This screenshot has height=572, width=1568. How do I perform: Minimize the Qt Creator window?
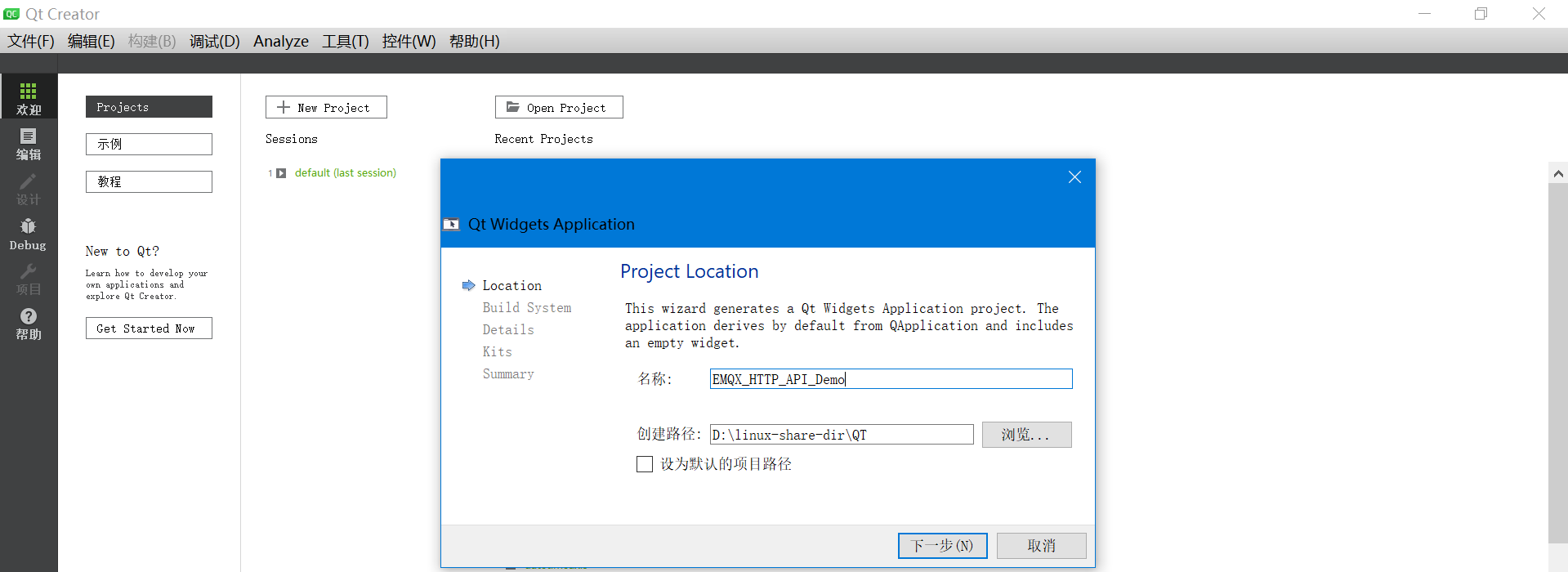[x=1425, y=14]
